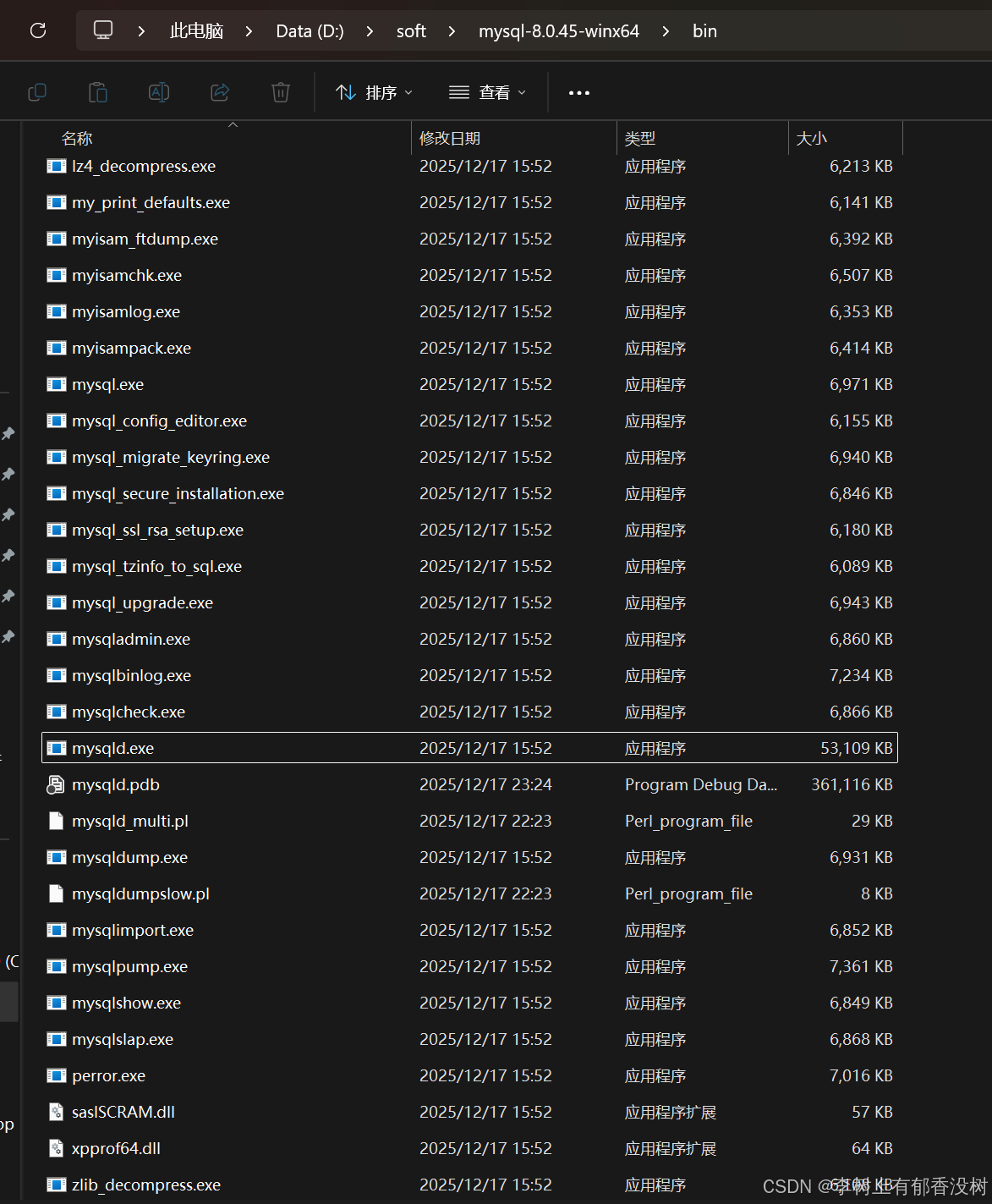Sort by the 名称 column header
Viewport: 992px width, 1204px height.
coord(77,138)
